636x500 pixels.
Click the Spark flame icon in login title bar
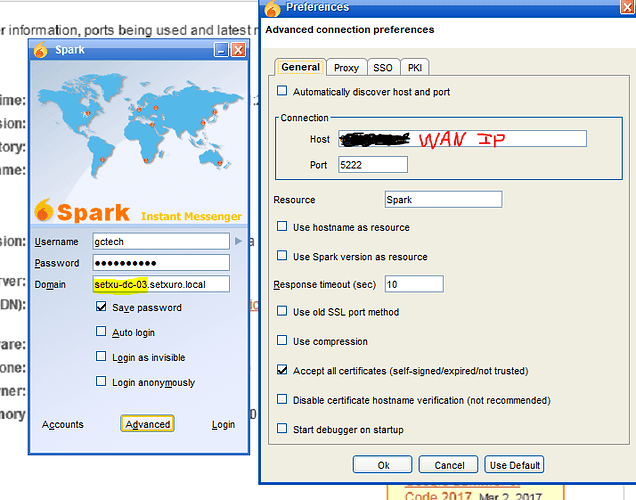[x=41, y=50]
